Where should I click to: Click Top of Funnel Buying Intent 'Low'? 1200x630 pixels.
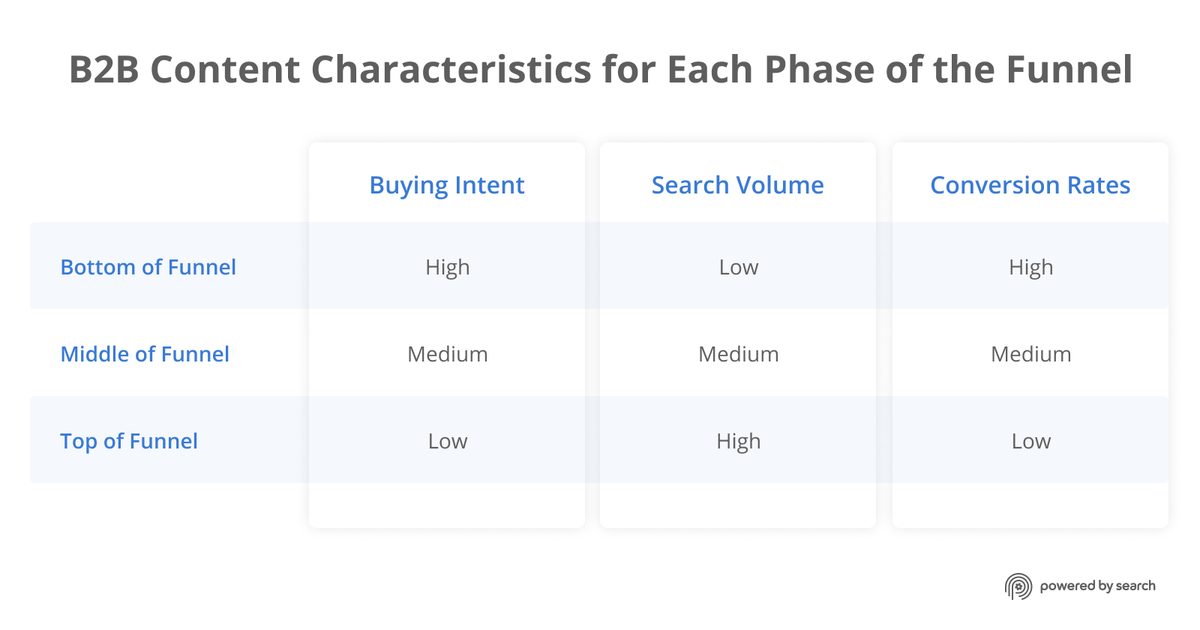(447, 441)
